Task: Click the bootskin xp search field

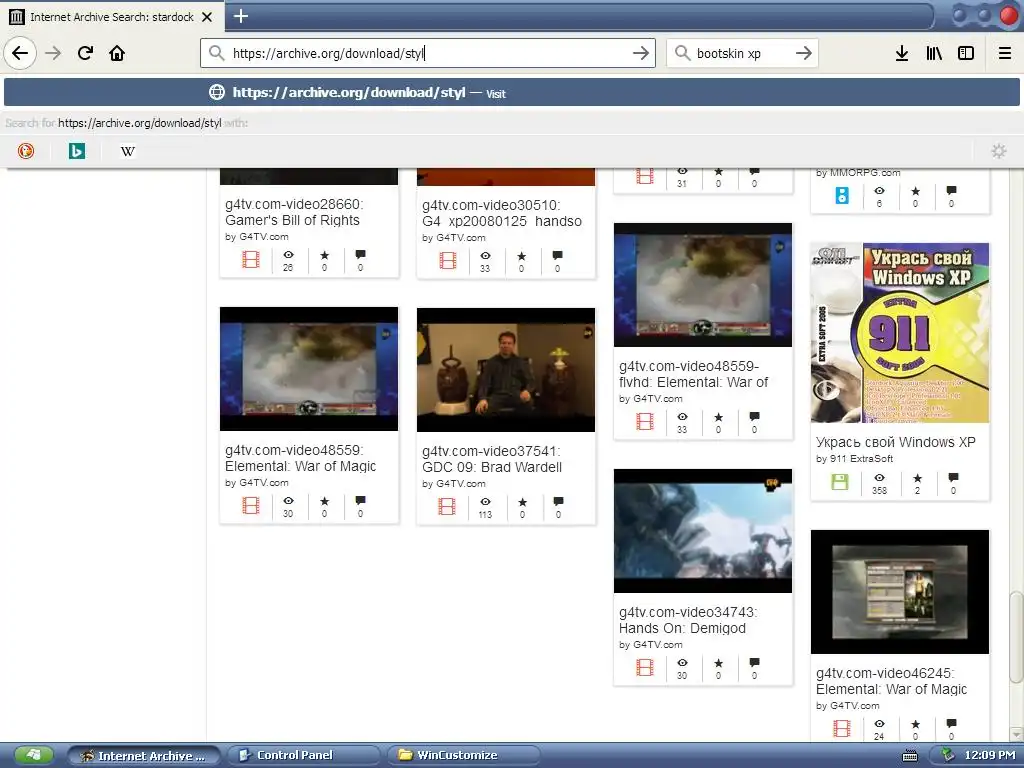Action: [742, 53]
